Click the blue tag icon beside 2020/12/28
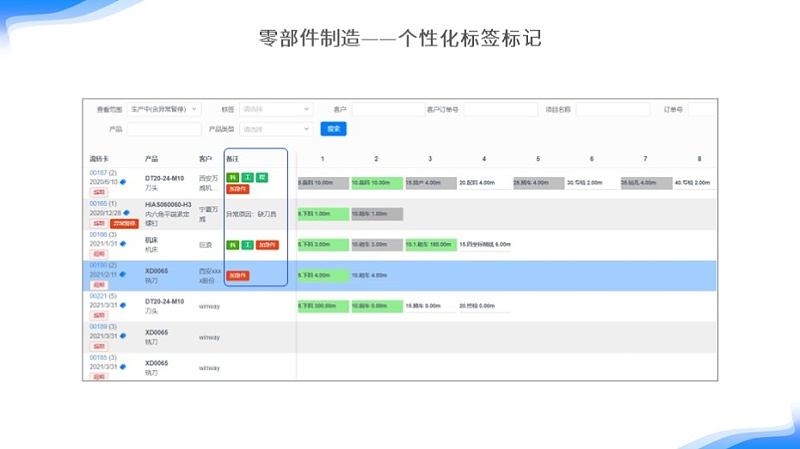800x449 pixels. [127, 212]
